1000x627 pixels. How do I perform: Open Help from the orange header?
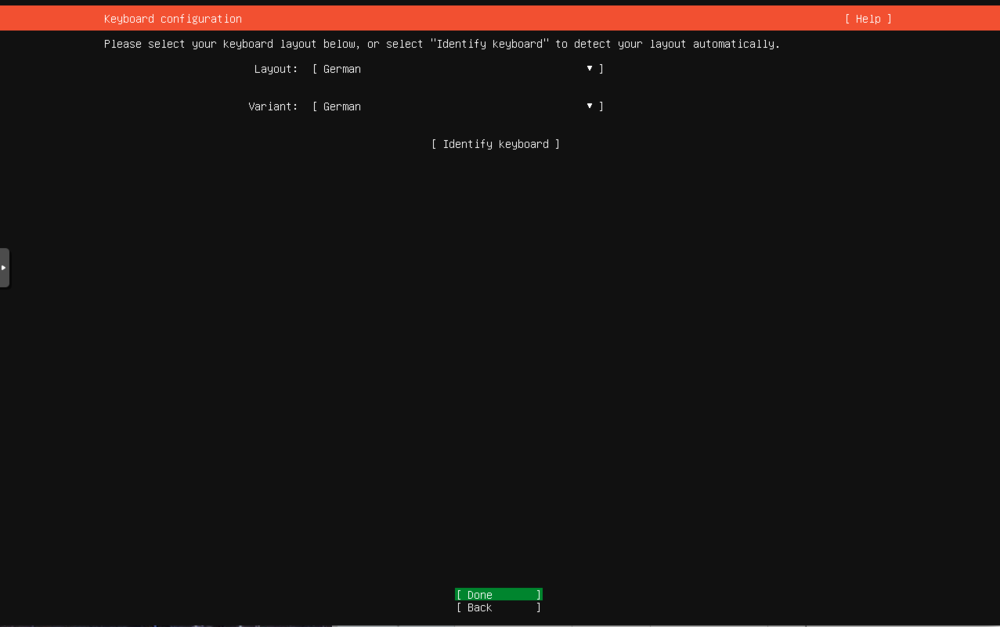(866, 18)
